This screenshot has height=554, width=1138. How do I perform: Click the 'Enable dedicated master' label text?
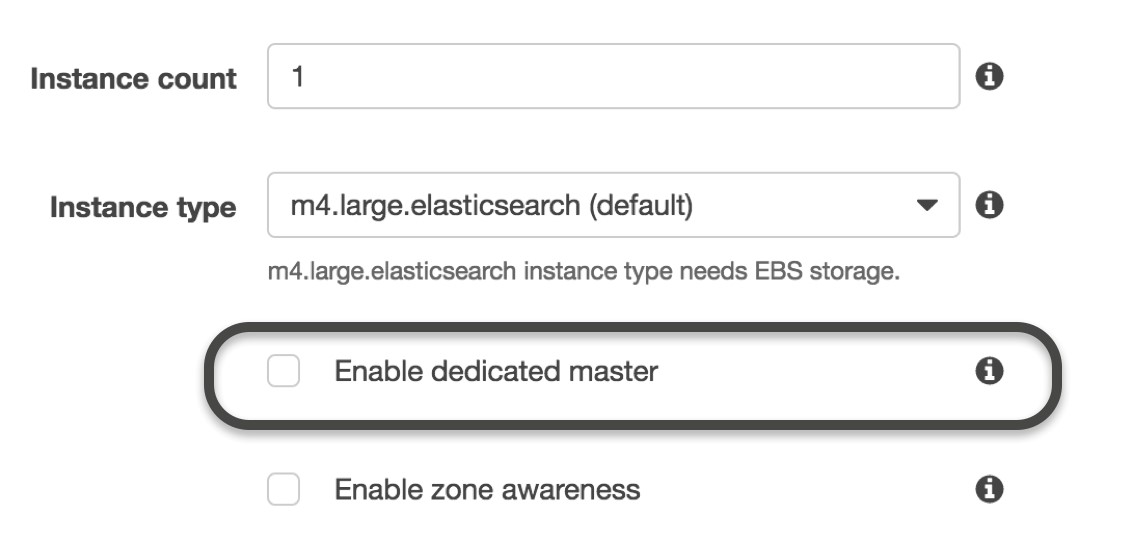tap(496, 371)
